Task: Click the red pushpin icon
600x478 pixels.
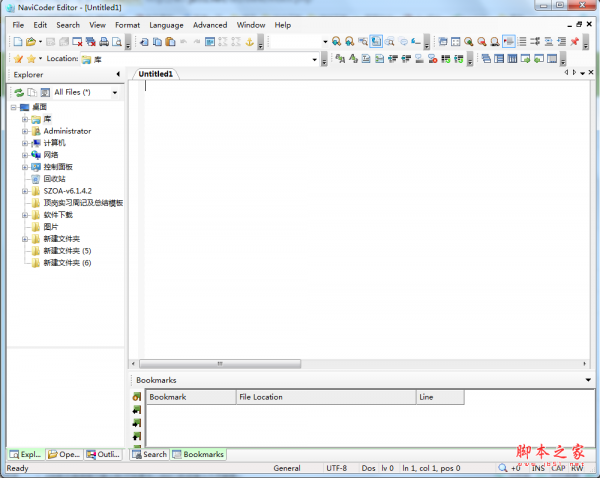Action: (574, 41)
